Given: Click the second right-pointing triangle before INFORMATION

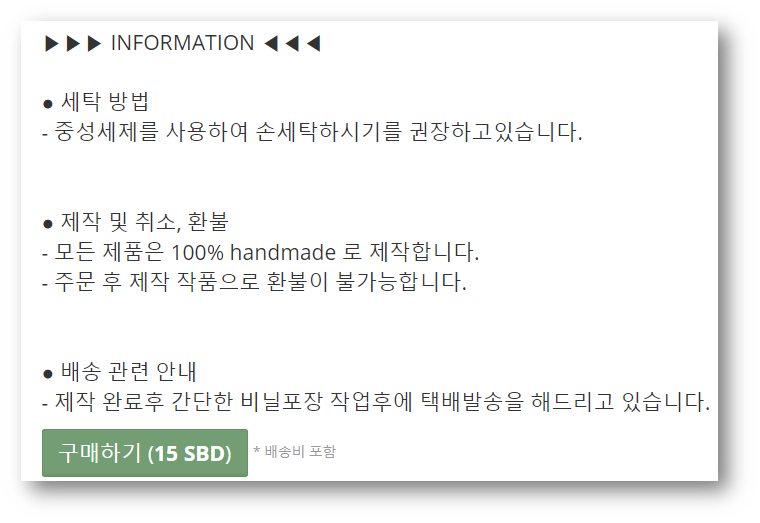Looking at the screenshot, I should [73, 44].
